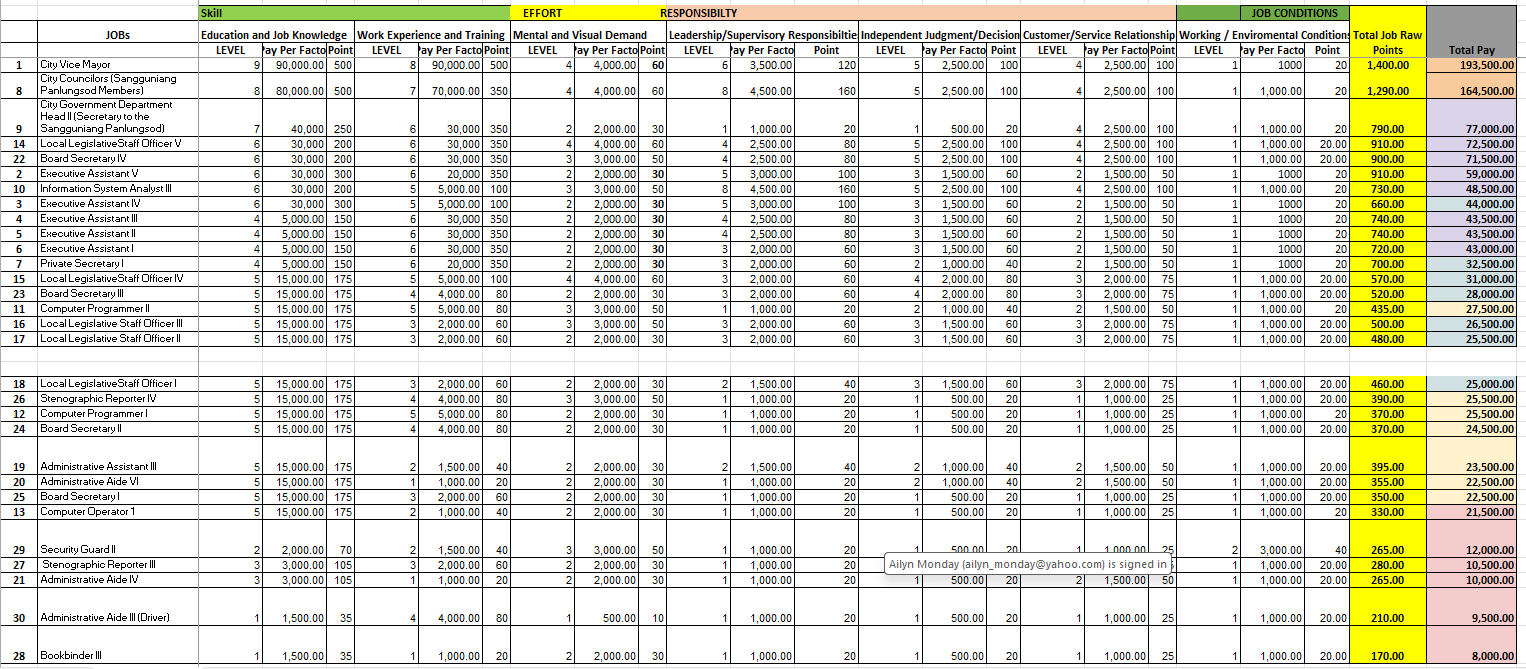Select the 'Board Secretary IV' cell

pyautogui.click(x=117, y=159)
